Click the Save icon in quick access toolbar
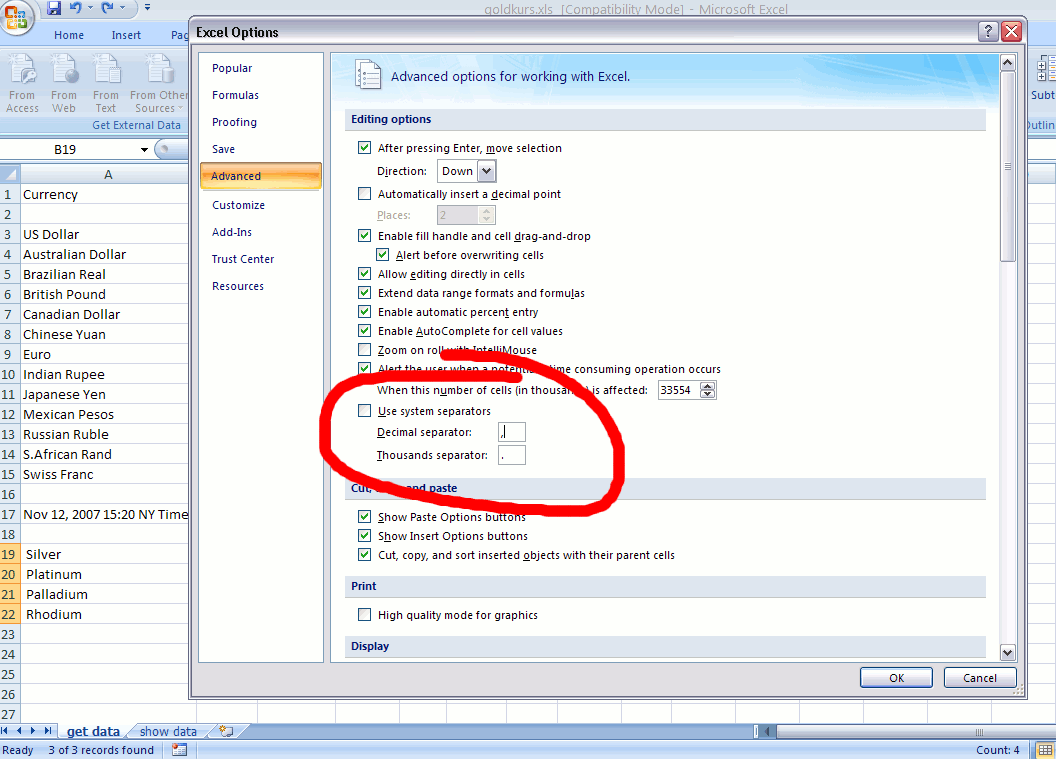Viewport: 1056px width, 759px height. pos(54,8)
